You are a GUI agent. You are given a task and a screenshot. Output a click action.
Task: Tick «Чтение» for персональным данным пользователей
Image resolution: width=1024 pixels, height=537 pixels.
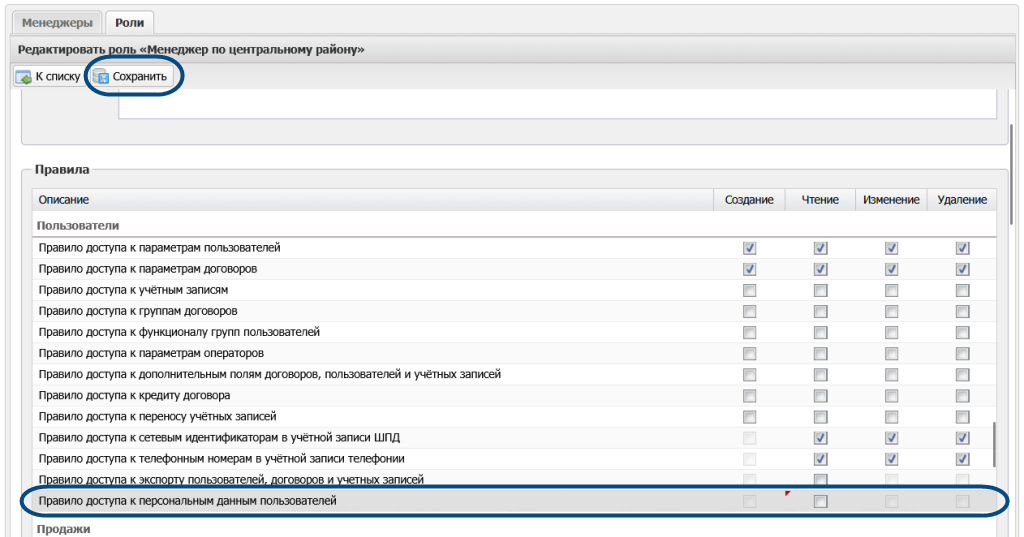pyautogui.click(x=820, y=501)
